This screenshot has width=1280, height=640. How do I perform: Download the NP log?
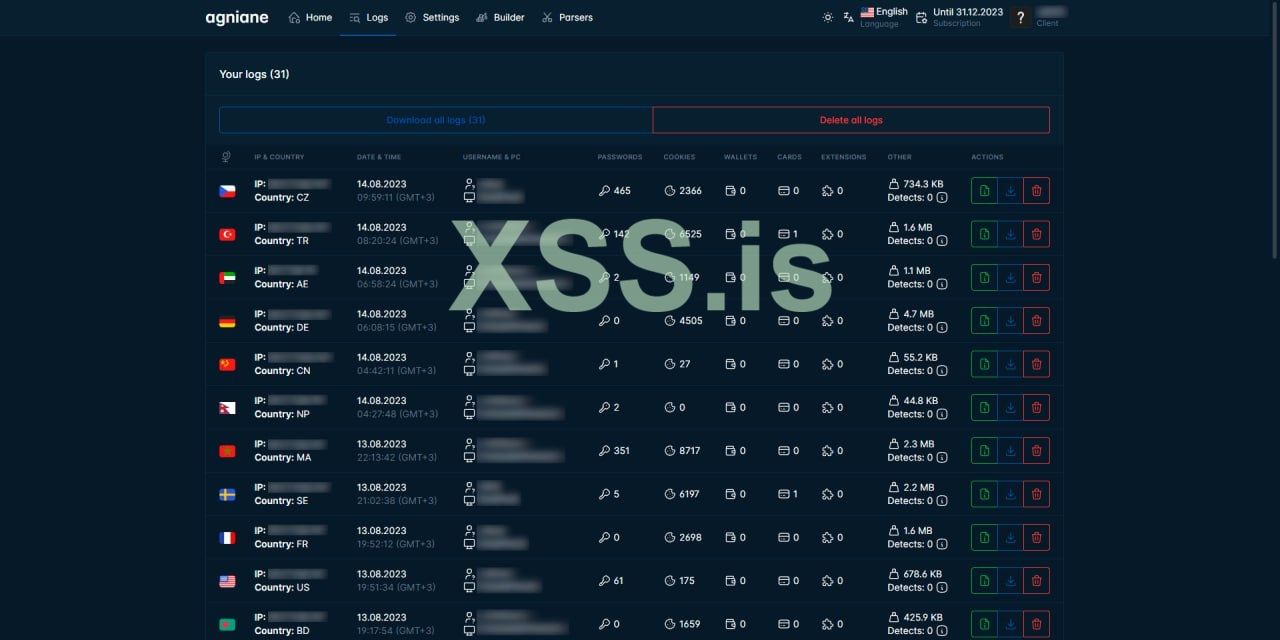pyautogui.click(x=1010, y=407)
